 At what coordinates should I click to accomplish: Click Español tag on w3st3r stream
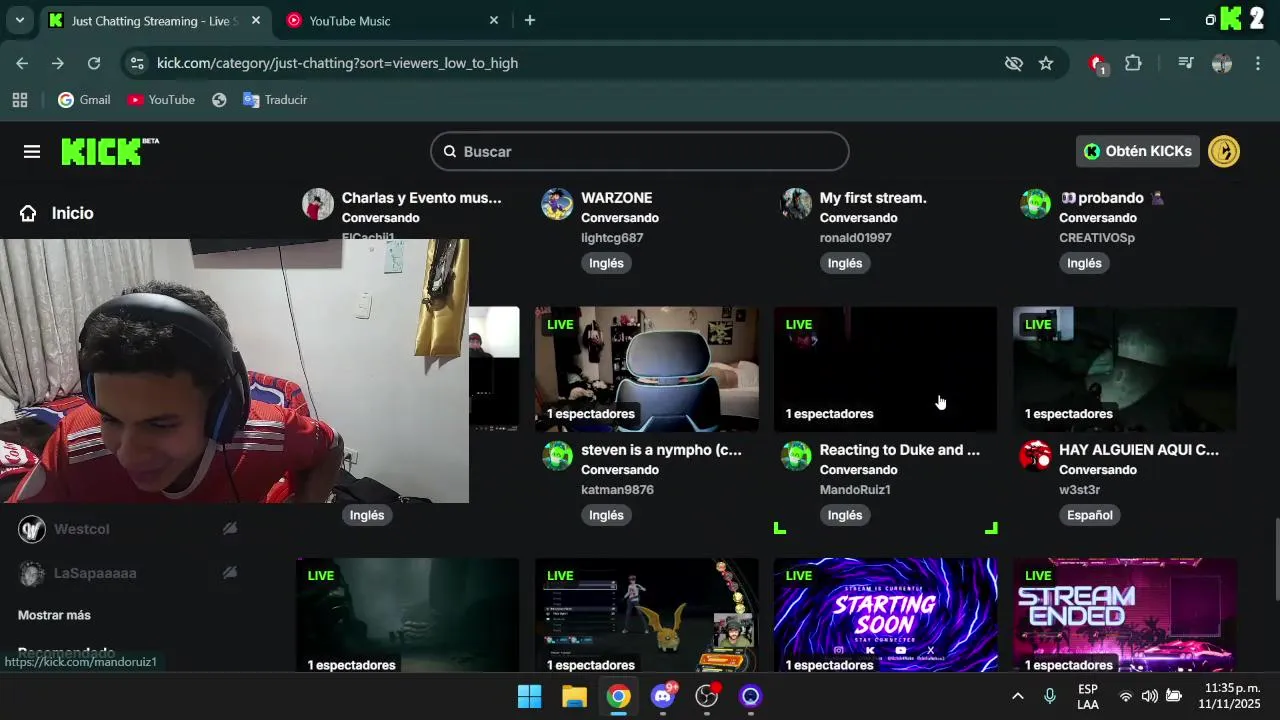1089,515
